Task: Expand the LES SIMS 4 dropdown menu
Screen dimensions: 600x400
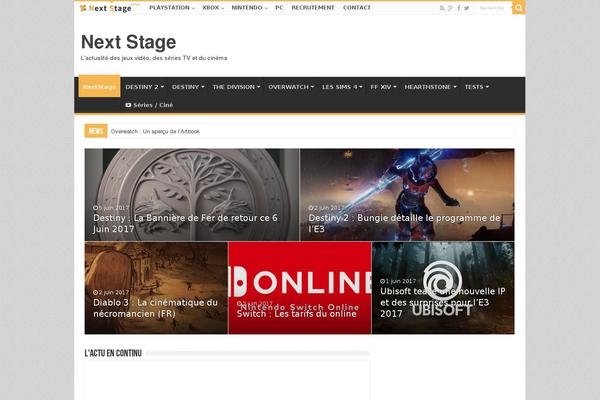Action: [x=342, y=87]
